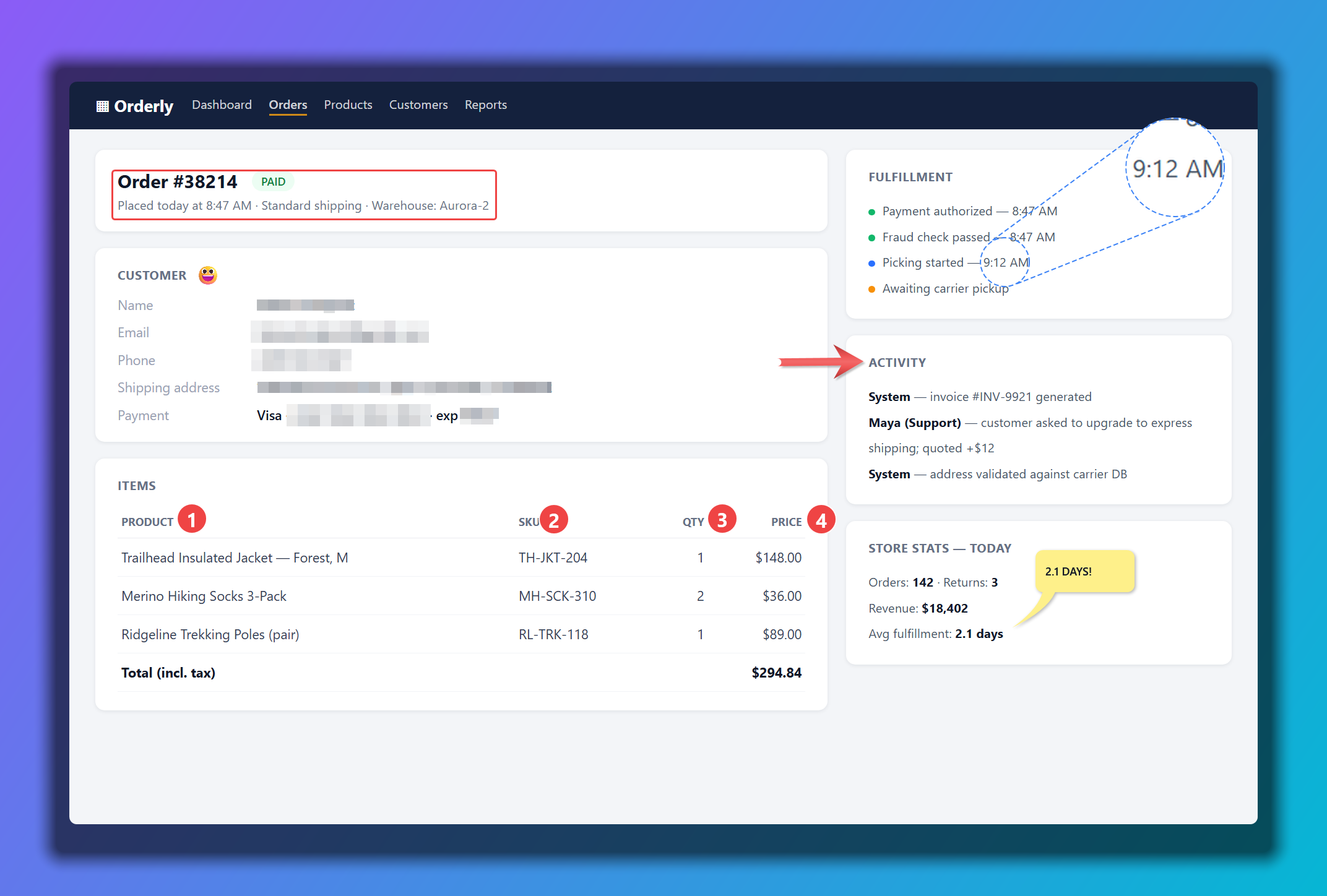The width and height of the screenshot is (1327, 896).
Task: Click the QTY column header
Action: [693, 522]
